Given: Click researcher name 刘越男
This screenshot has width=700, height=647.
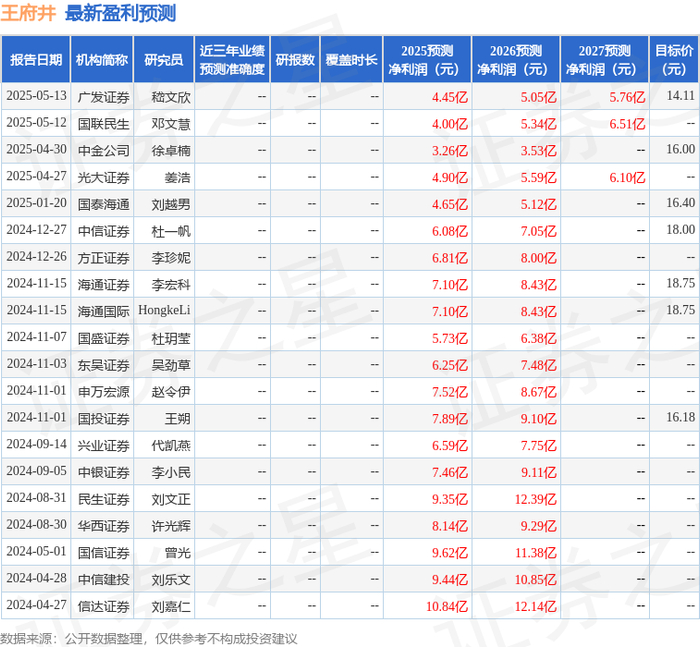Looking at the screenshot, I should coord(171,204).
